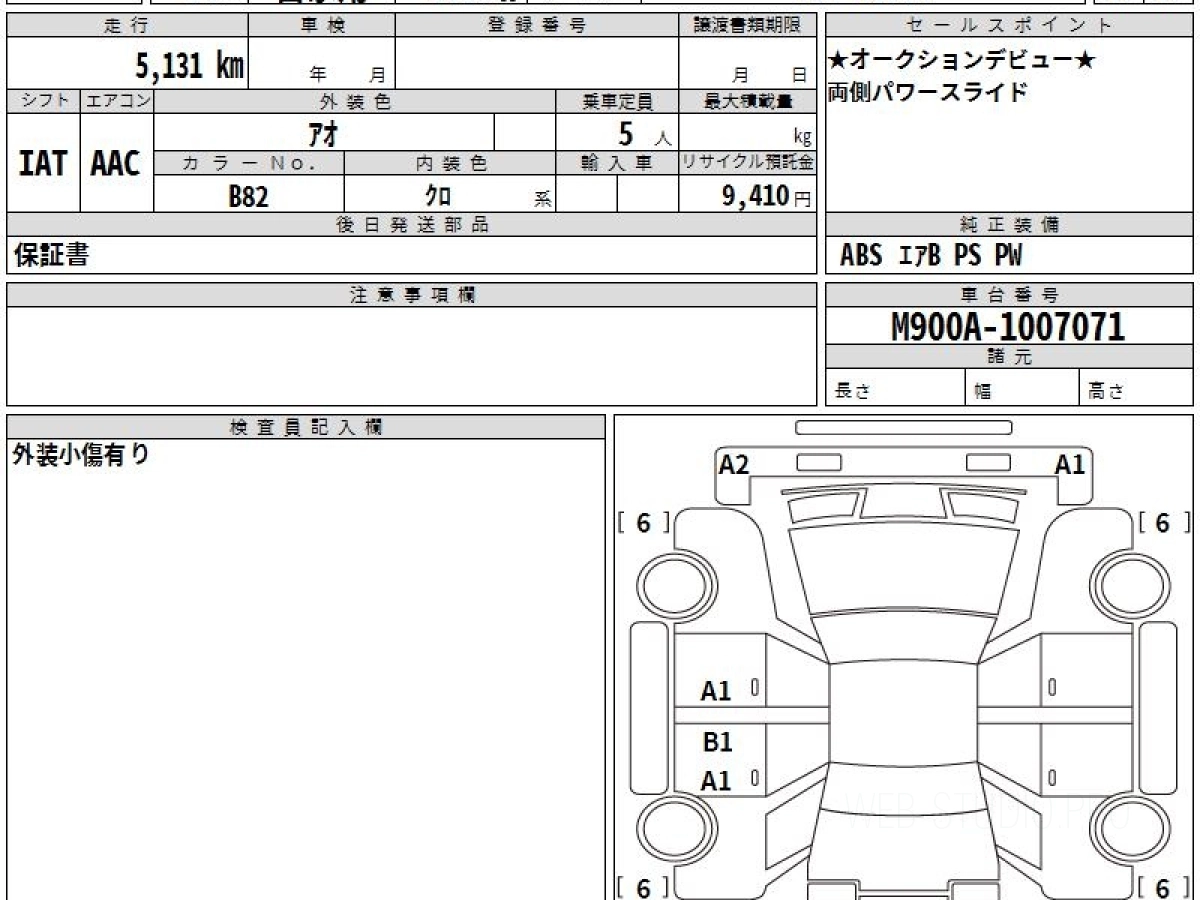The image size is (1200, 900).
Task: Select the 登録番号 header
Action: (537, 26)
